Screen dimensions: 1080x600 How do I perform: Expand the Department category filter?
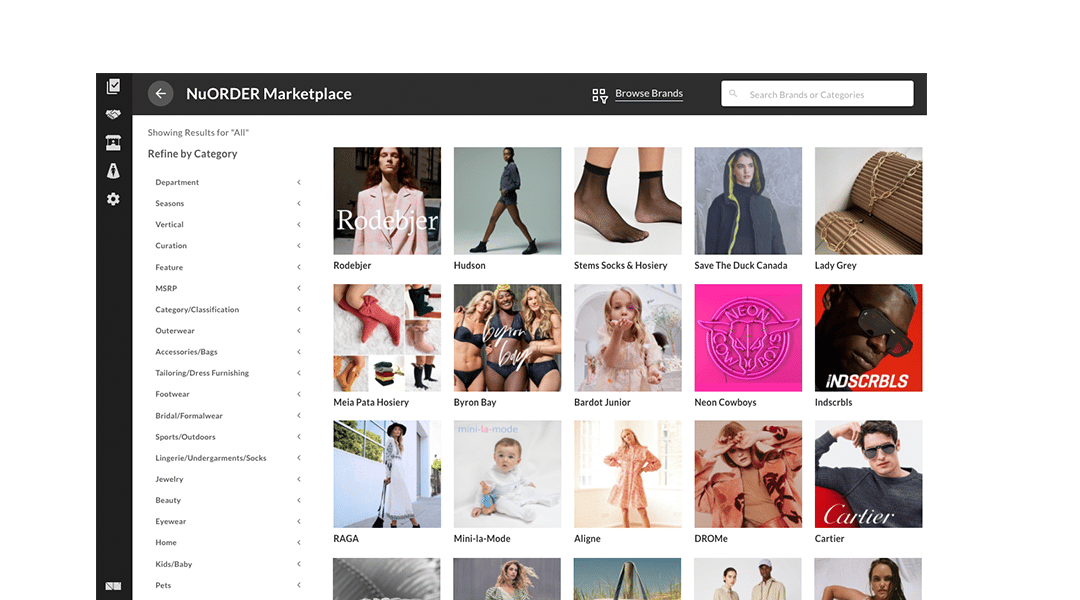coord(227,183)
